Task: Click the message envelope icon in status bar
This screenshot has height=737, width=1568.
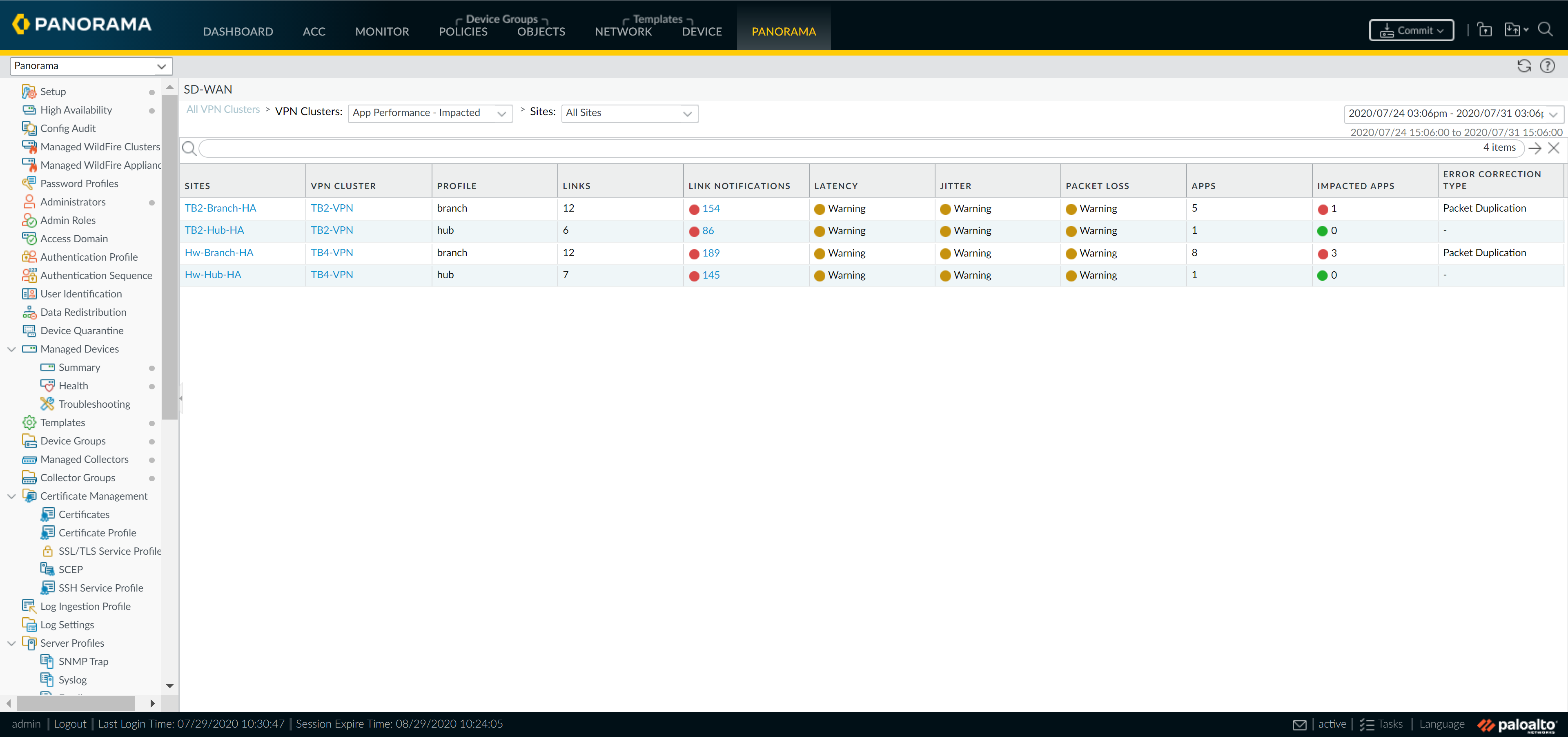Action: [1300, 724]
